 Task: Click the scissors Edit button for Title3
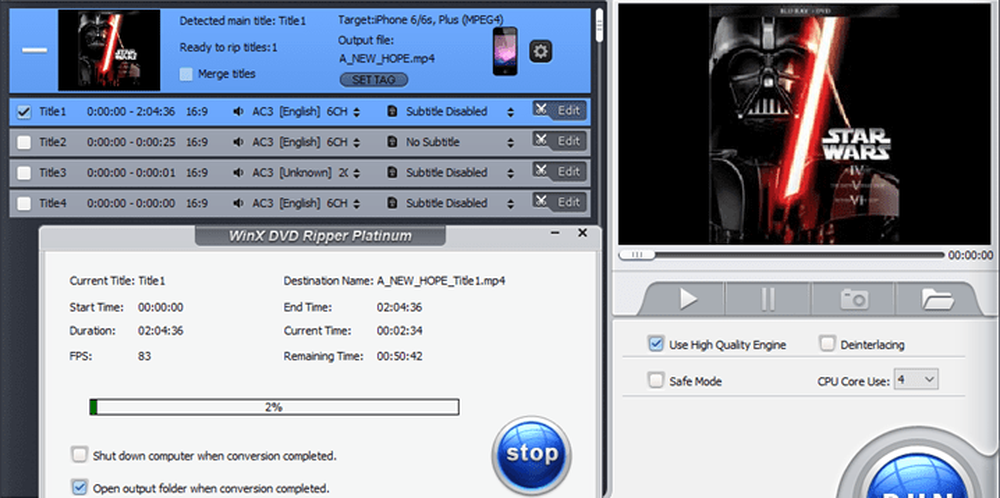tap(558, 172)
